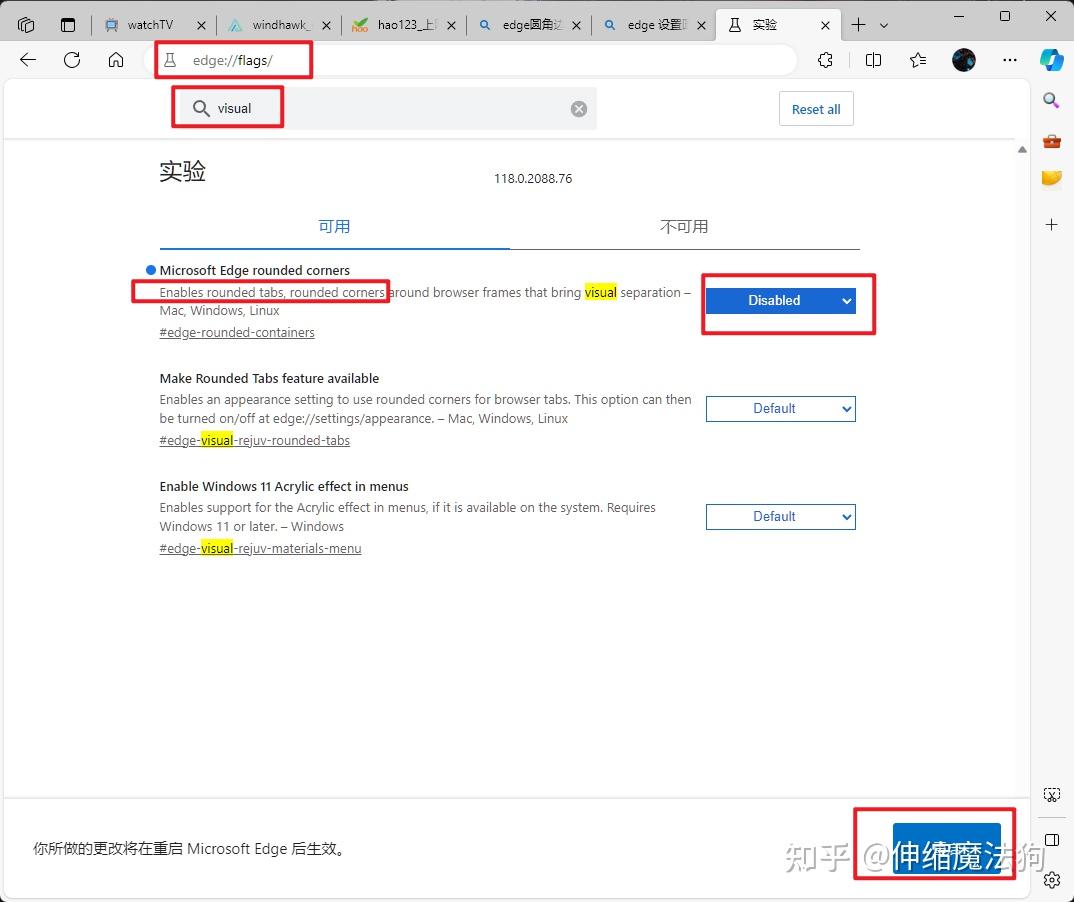
Task: Open the browser profile avatar
Action: pos(963,60)
